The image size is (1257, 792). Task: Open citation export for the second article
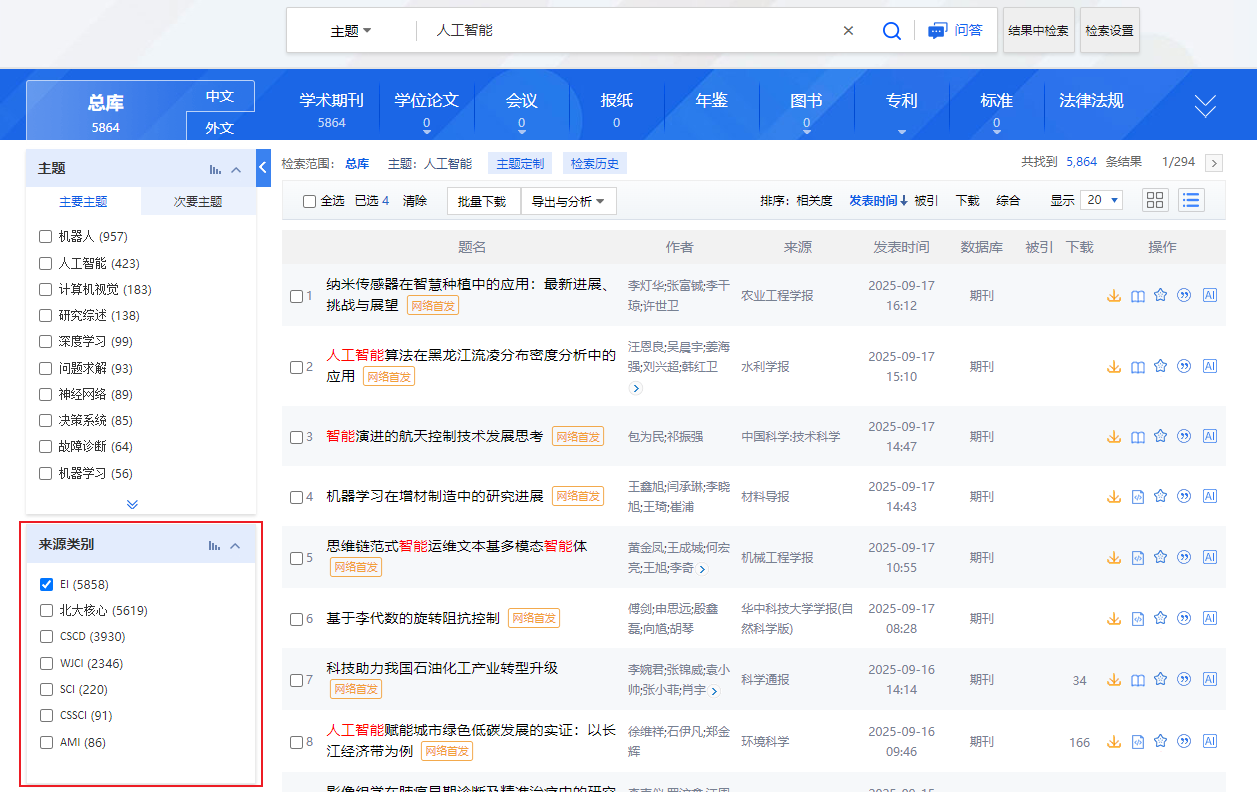coord(1186,366)
